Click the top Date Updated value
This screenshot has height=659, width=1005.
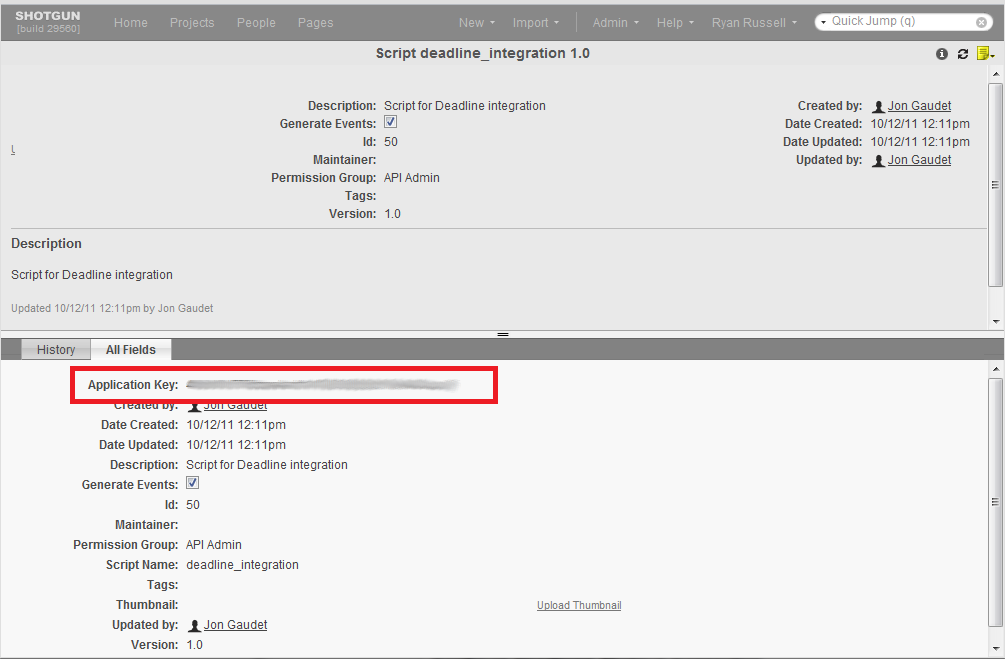[920, 142]
